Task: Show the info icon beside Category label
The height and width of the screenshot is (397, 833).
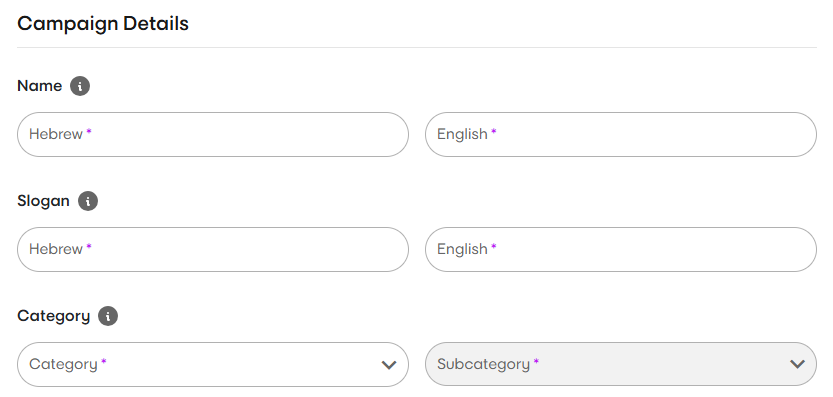Action: click(x=108, y=316)
